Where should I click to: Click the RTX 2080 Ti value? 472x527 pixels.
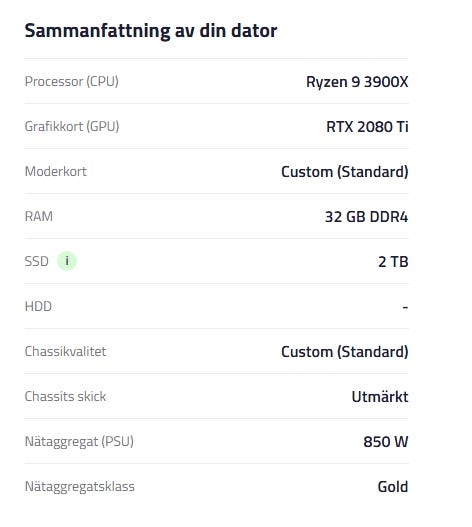point(367,127)
